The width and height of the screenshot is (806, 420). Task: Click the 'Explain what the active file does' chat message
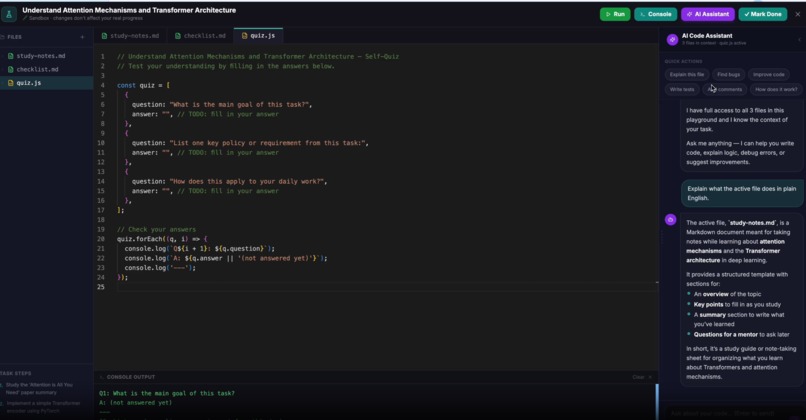742,193
